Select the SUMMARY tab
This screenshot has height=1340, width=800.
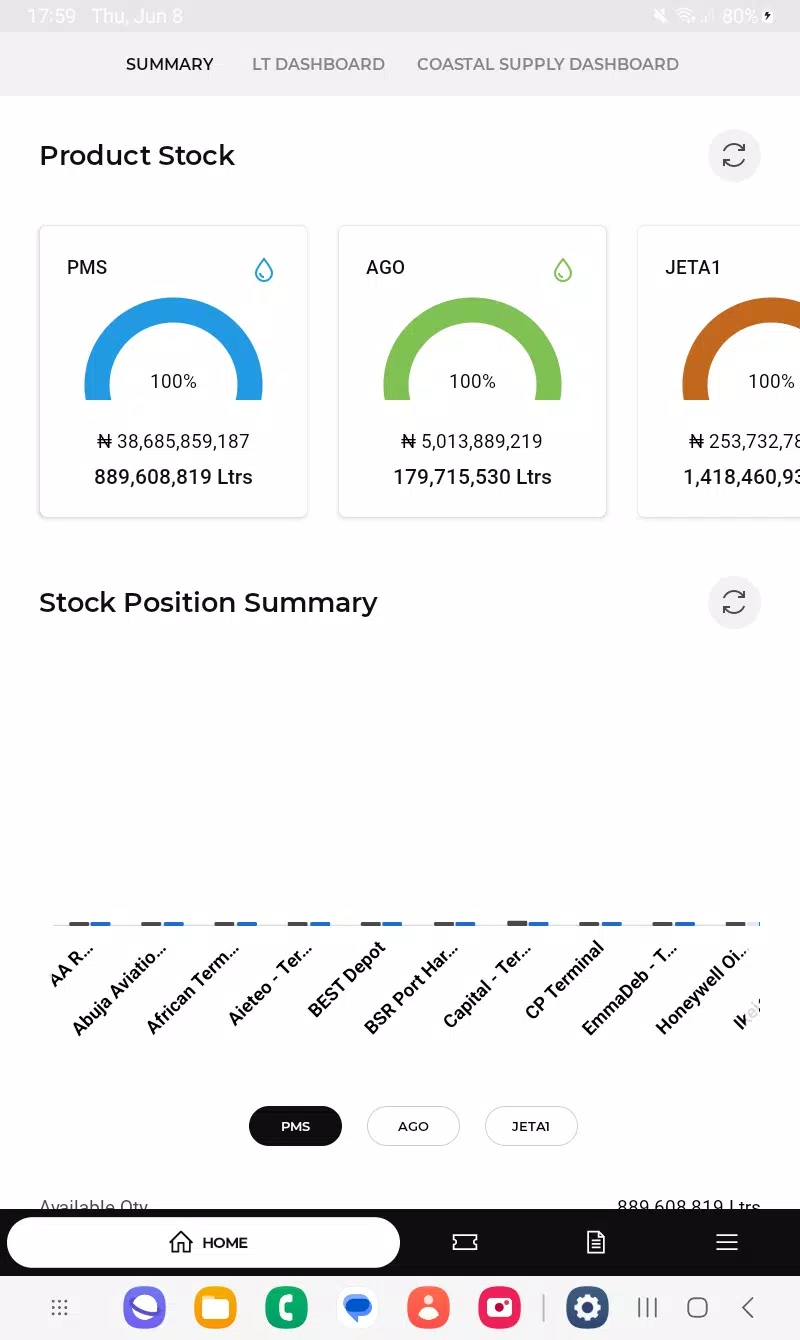(x=170, y=64)
